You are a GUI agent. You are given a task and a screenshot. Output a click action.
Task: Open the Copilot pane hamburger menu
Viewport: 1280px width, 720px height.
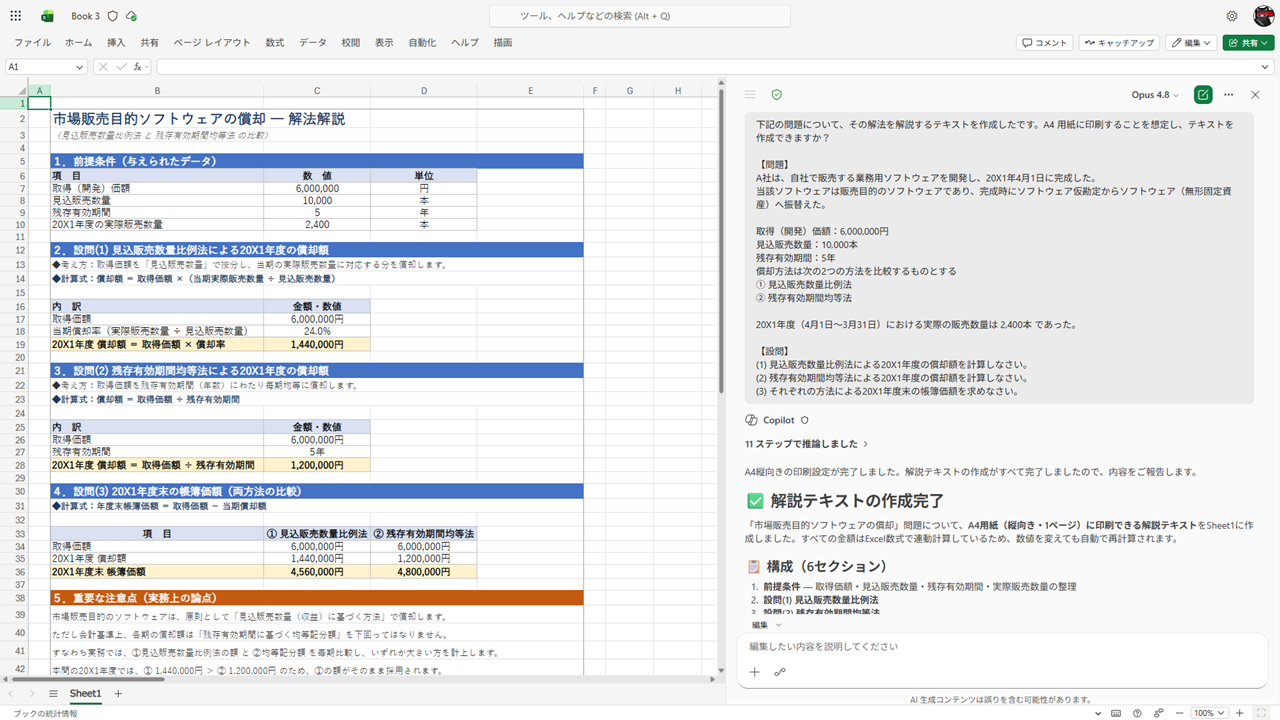[x=749, y=94]
